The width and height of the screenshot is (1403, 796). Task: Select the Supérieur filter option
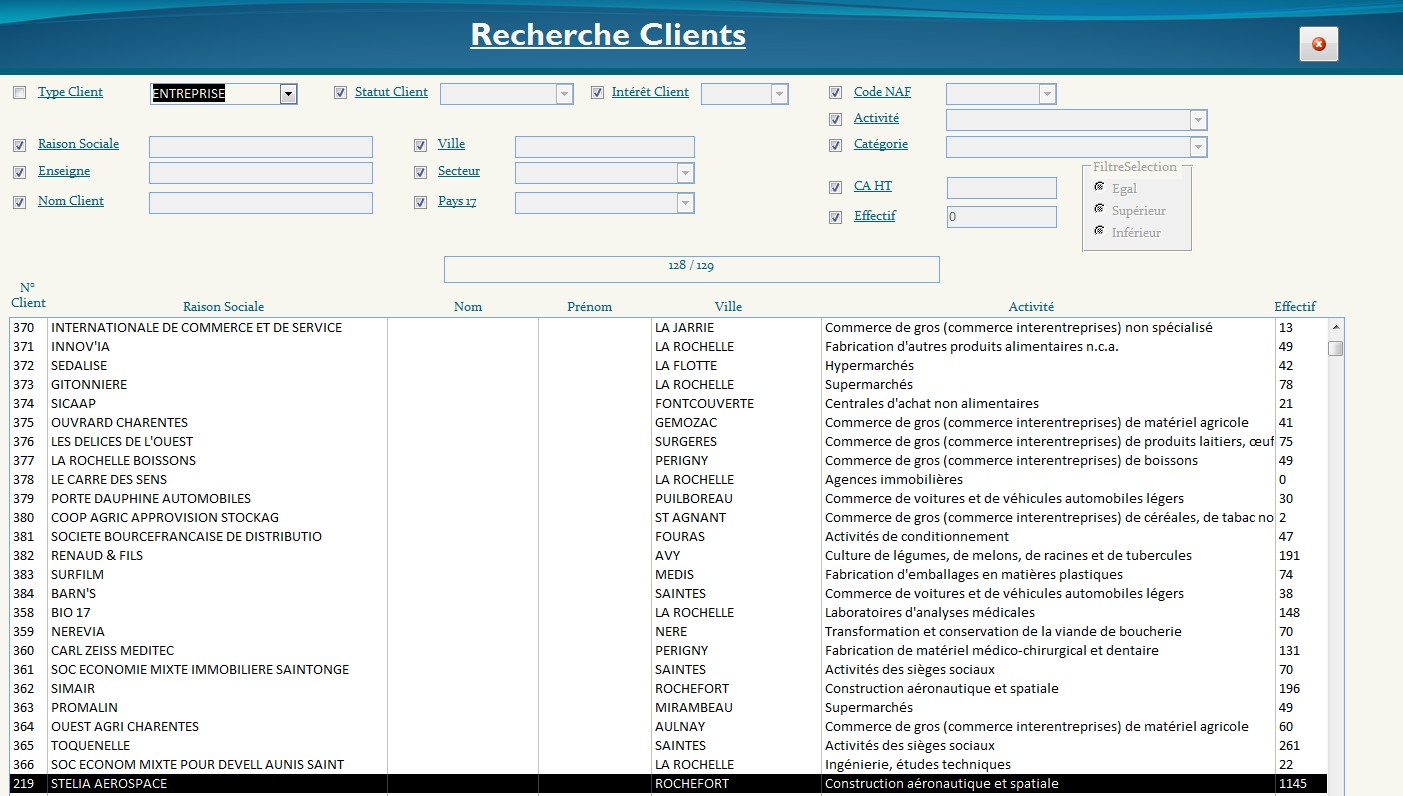coord(1099,209)
